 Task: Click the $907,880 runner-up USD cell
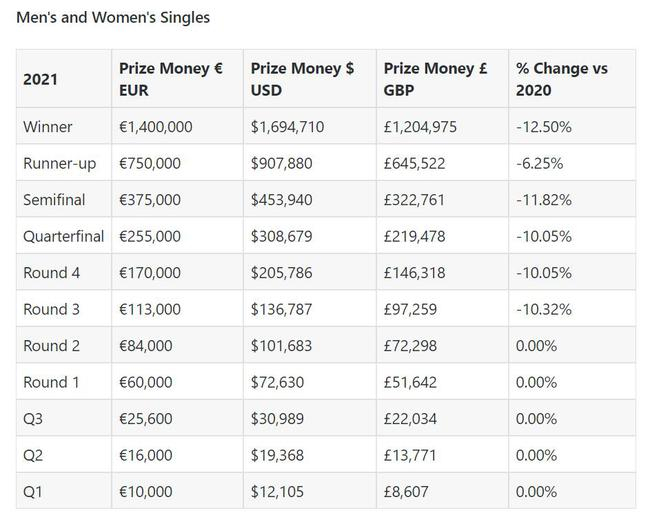coord(281,163)
